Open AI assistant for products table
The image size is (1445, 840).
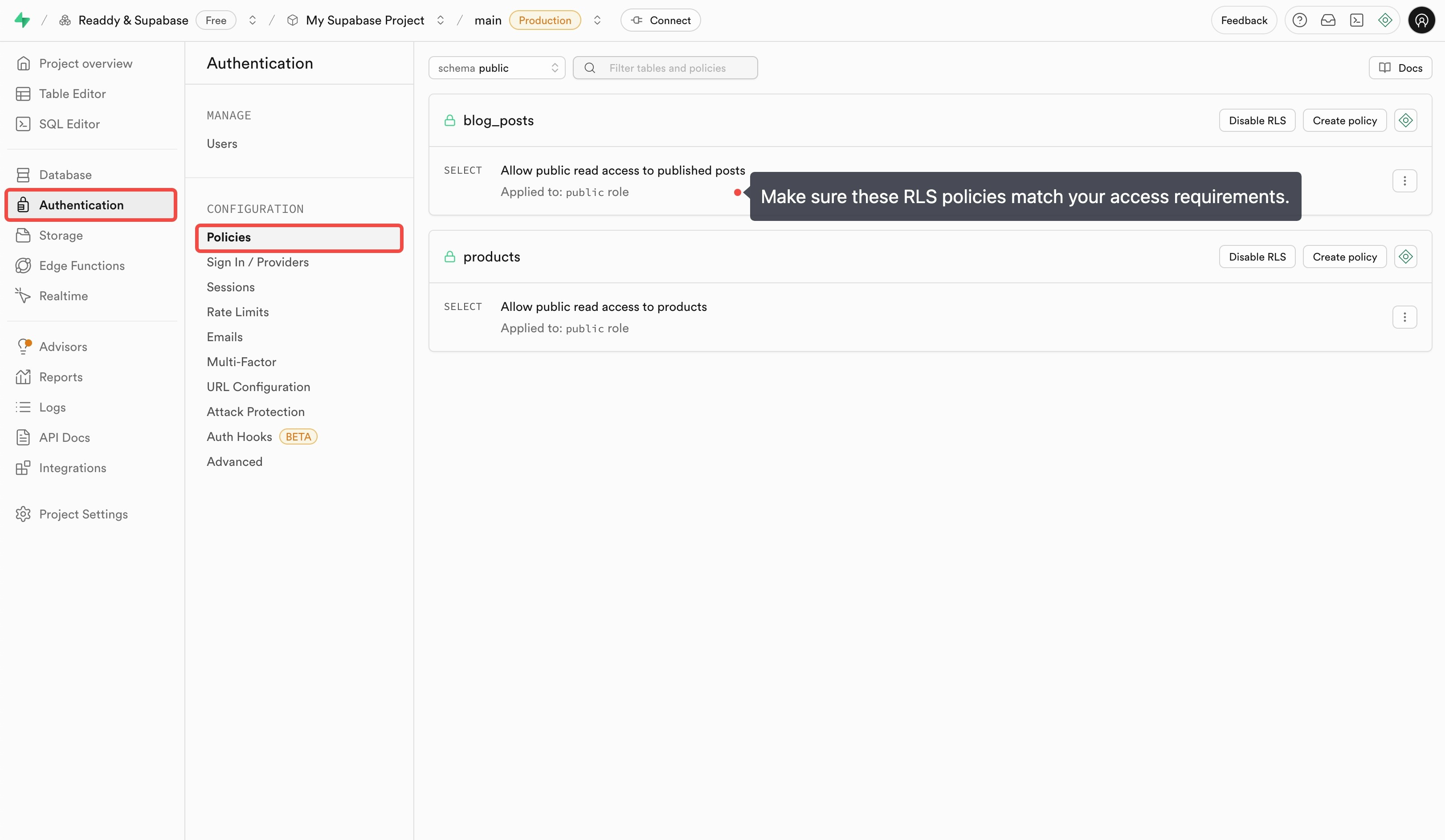pos(1405,257)
